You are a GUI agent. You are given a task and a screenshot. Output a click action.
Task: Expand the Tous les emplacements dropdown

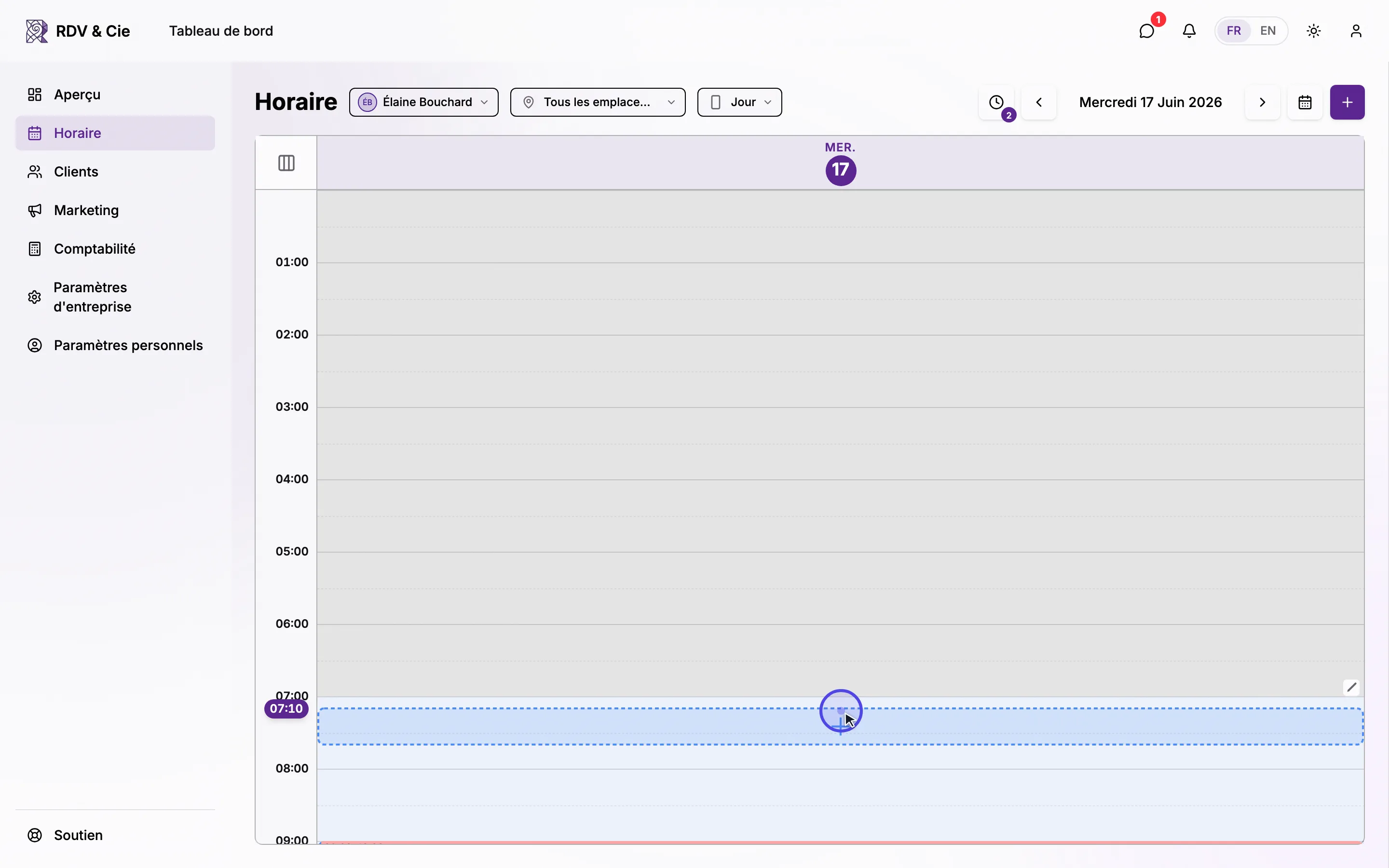coord(598,102)
